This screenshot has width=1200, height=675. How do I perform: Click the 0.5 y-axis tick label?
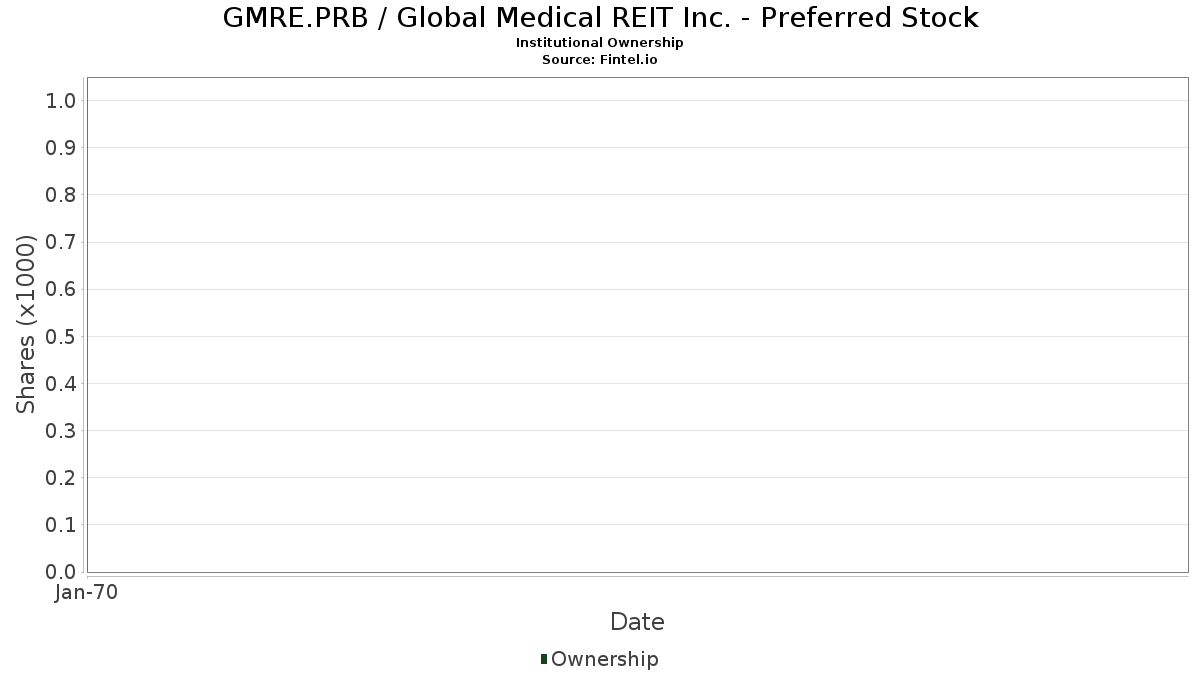tap(61, 336)
